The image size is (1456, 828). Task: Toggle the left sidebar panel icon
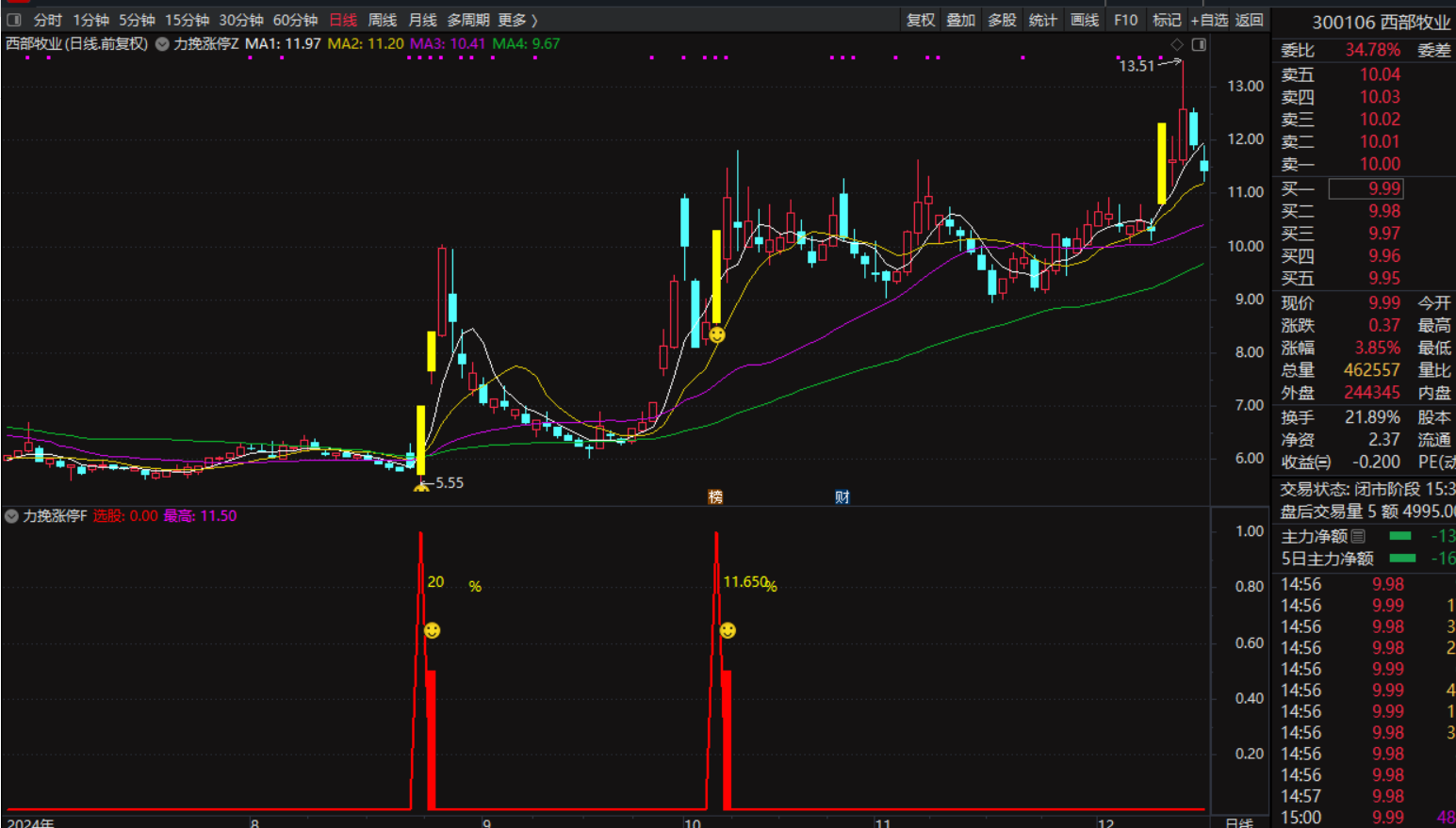pyautogui.click(x=14, y=20)
